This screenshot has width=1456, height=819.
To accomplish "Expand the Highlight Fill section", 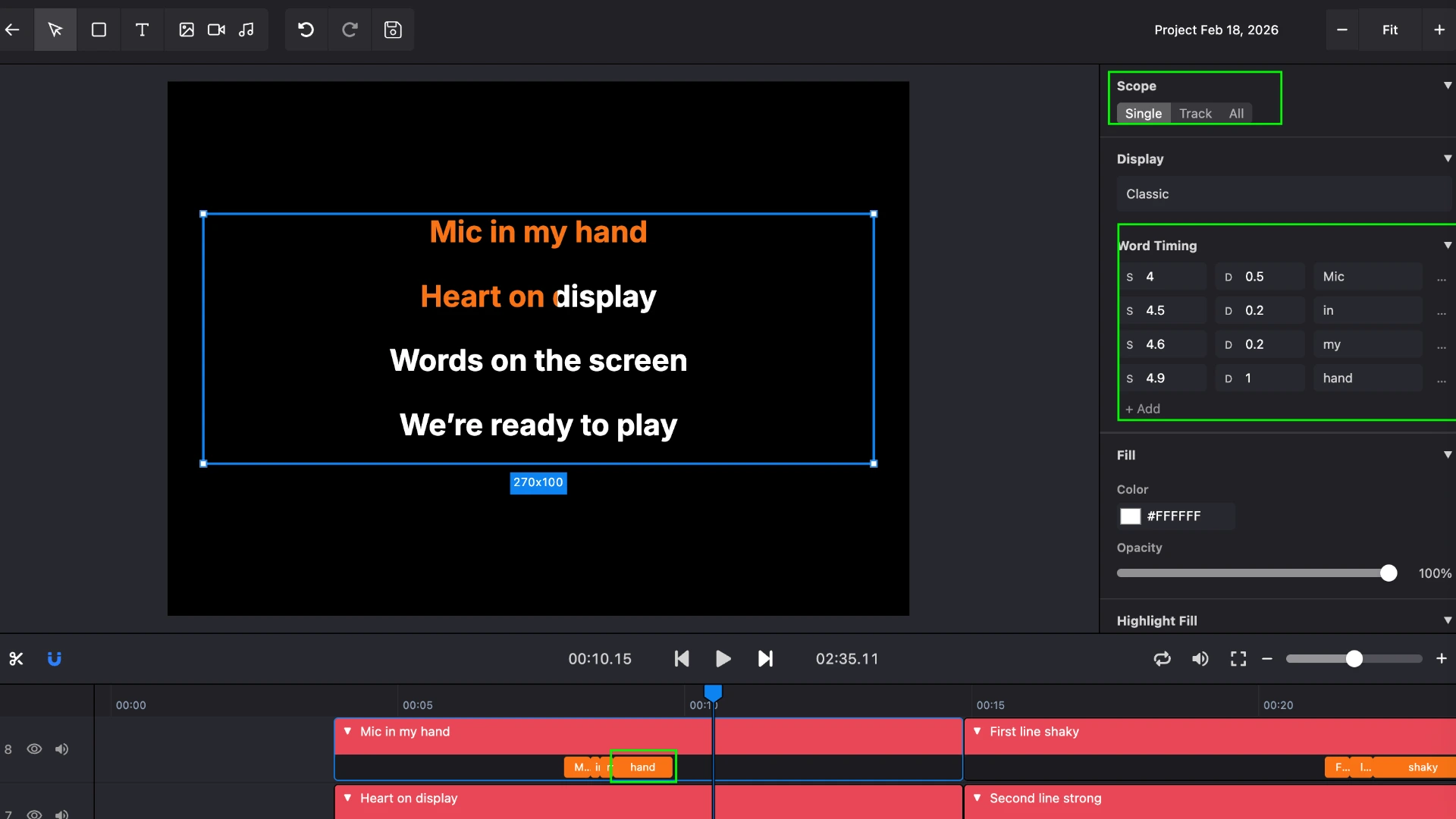I will [1447, 620].
